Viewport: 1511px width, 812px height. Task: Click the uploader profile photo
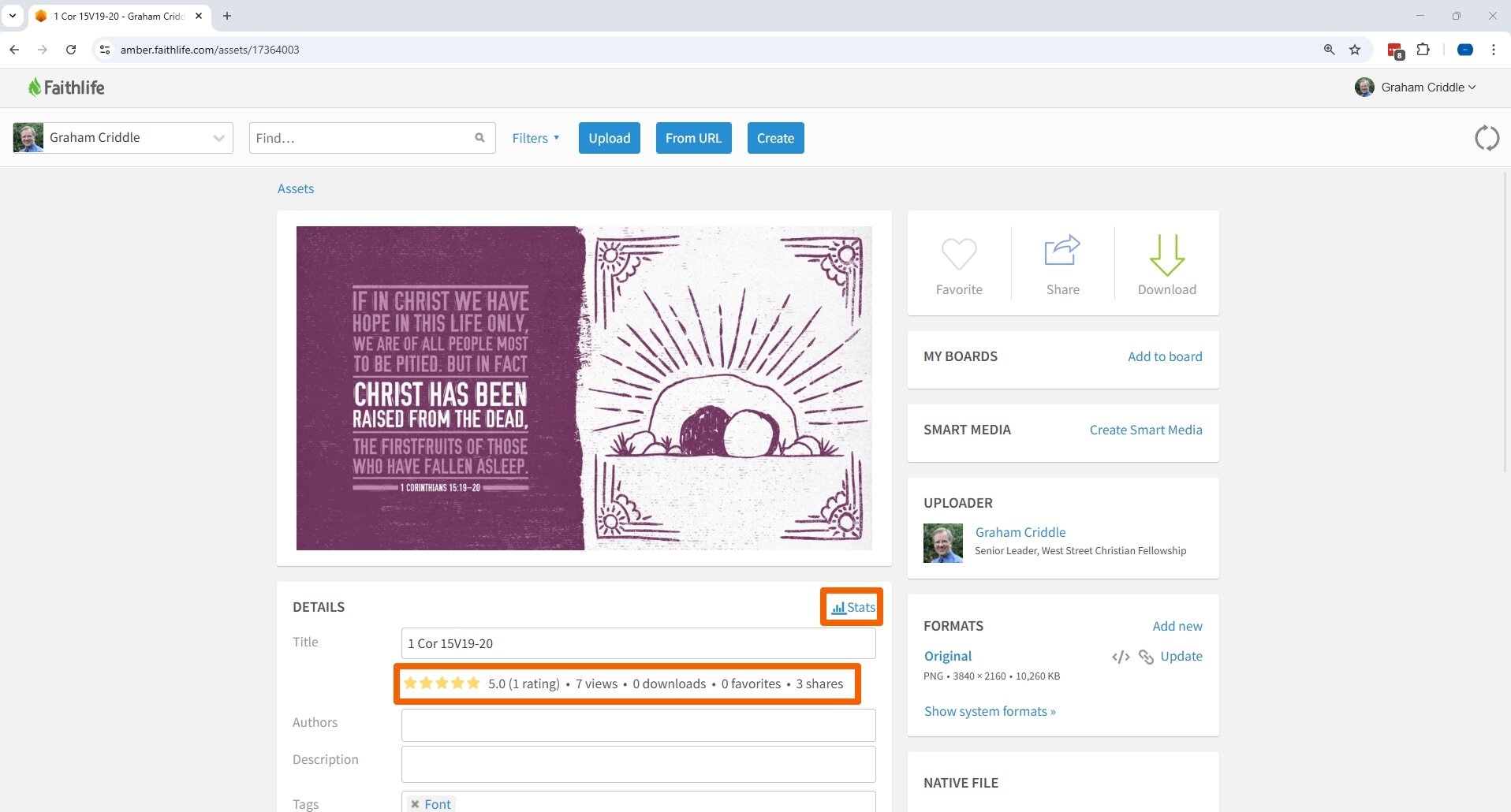click(943, 543)
